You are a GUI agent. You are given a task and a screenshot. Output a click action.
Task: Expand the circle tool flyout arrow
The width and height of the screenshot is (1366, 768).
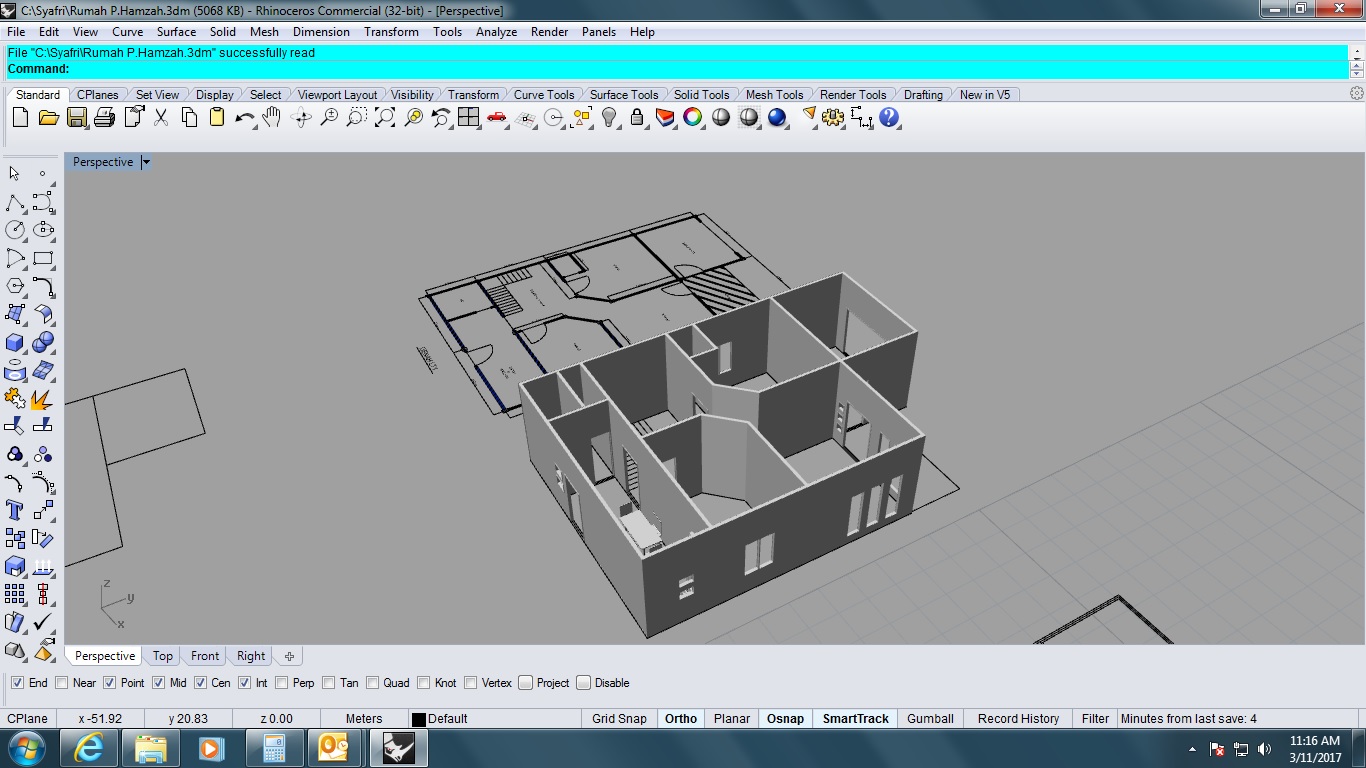(23, 239)
